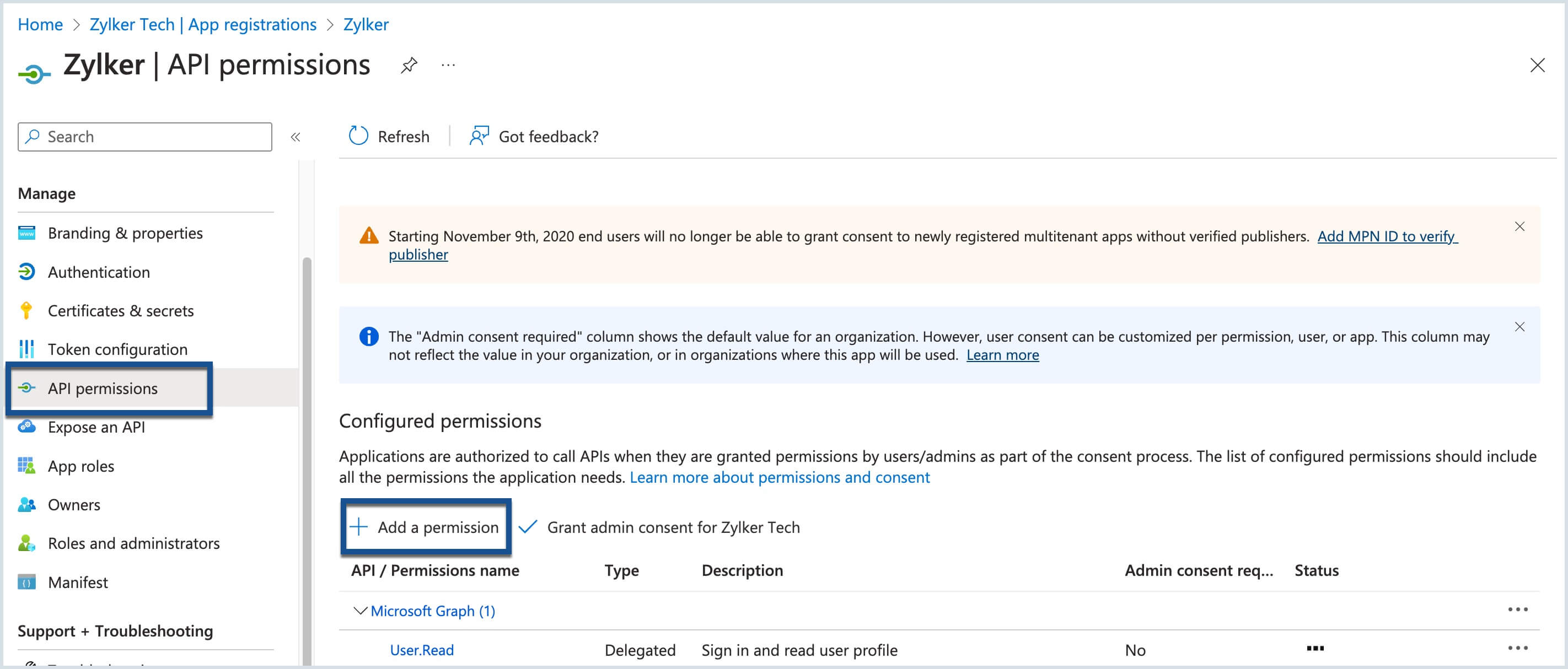Open the more options ellipsis beside title

click(x=448, y=65)
